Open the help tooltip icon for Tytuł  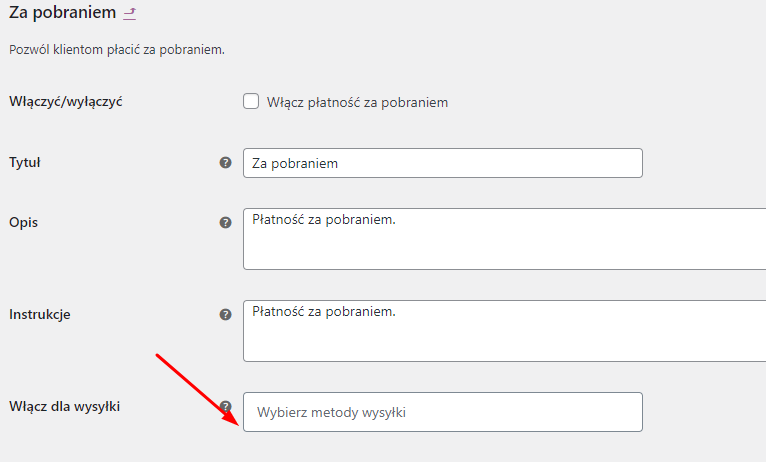click(225, 163)
